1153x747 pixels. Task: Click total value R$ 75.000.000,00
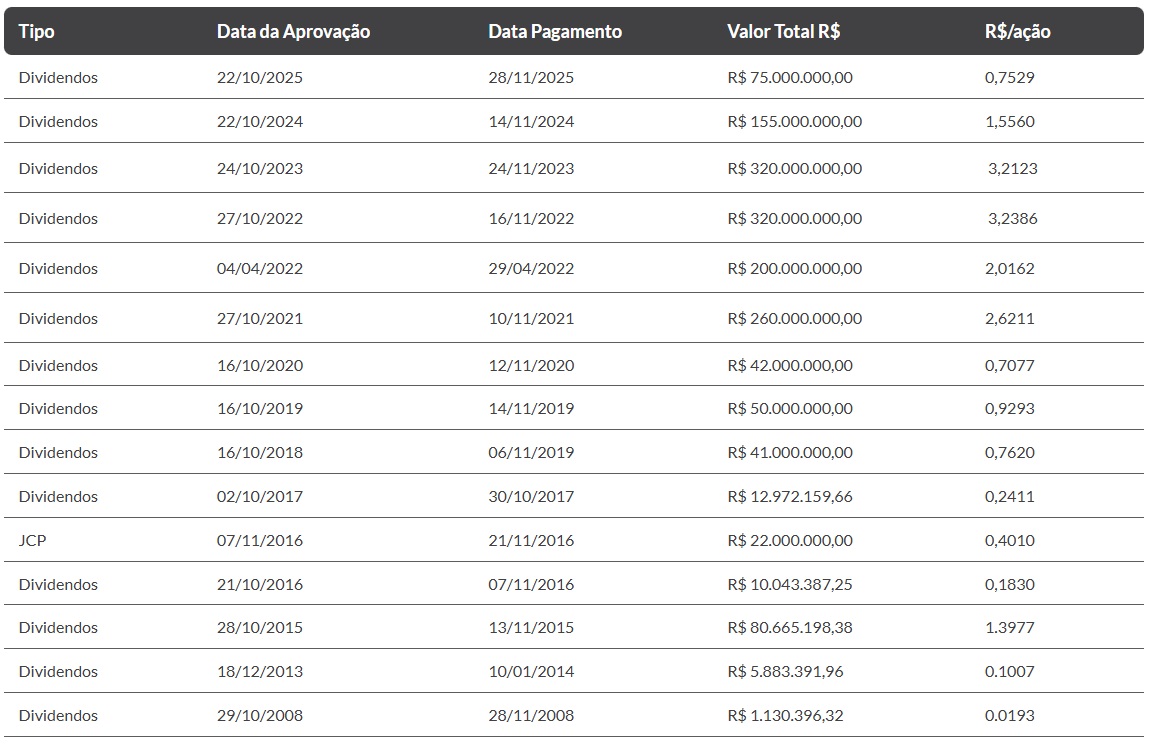tap(790, 77)
